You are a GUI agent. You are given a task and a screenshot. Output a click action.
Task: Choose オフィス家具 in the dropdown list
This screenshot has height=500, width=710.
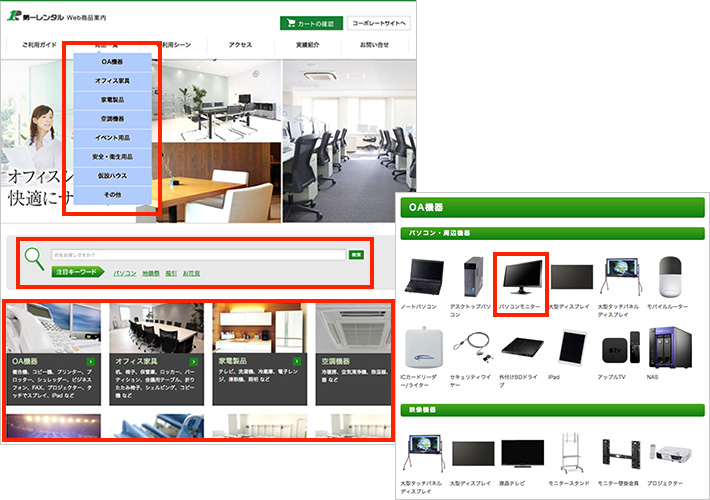click(x=113, y=81)
